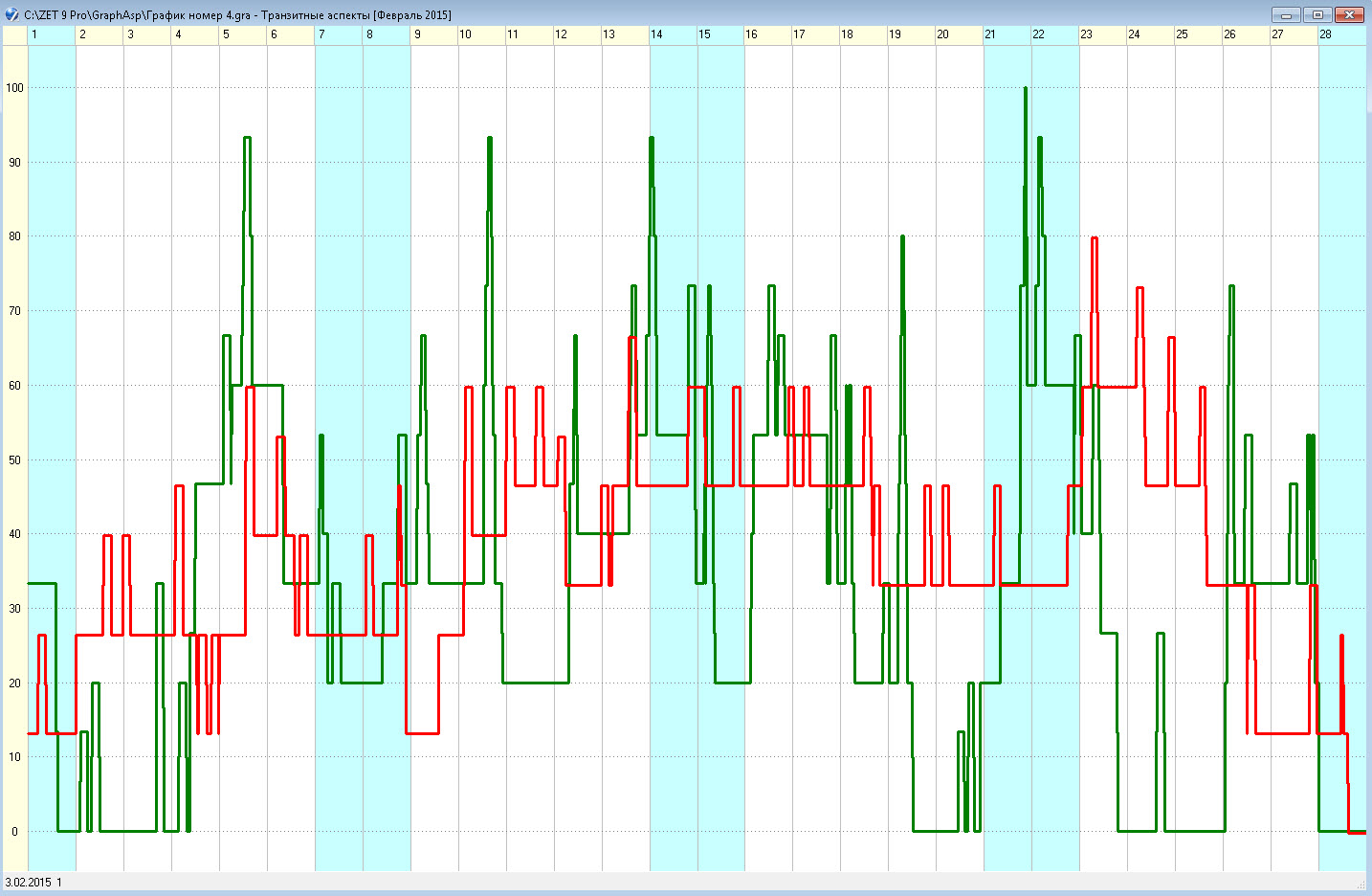Click day 28 header cell

(x=1342, y=34)
